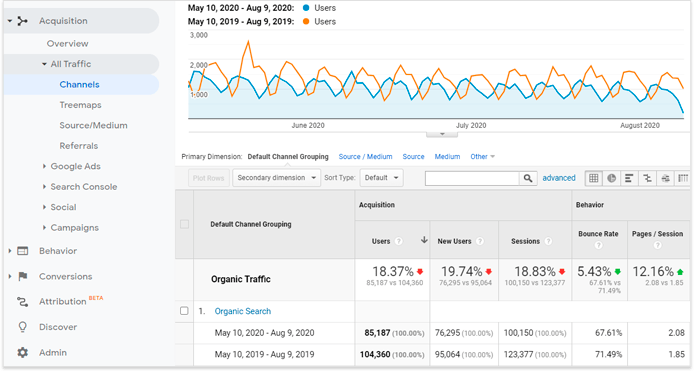Click the 18.37% users change value
The width and height of the screenshot is (694, 371).
[393, 271]
